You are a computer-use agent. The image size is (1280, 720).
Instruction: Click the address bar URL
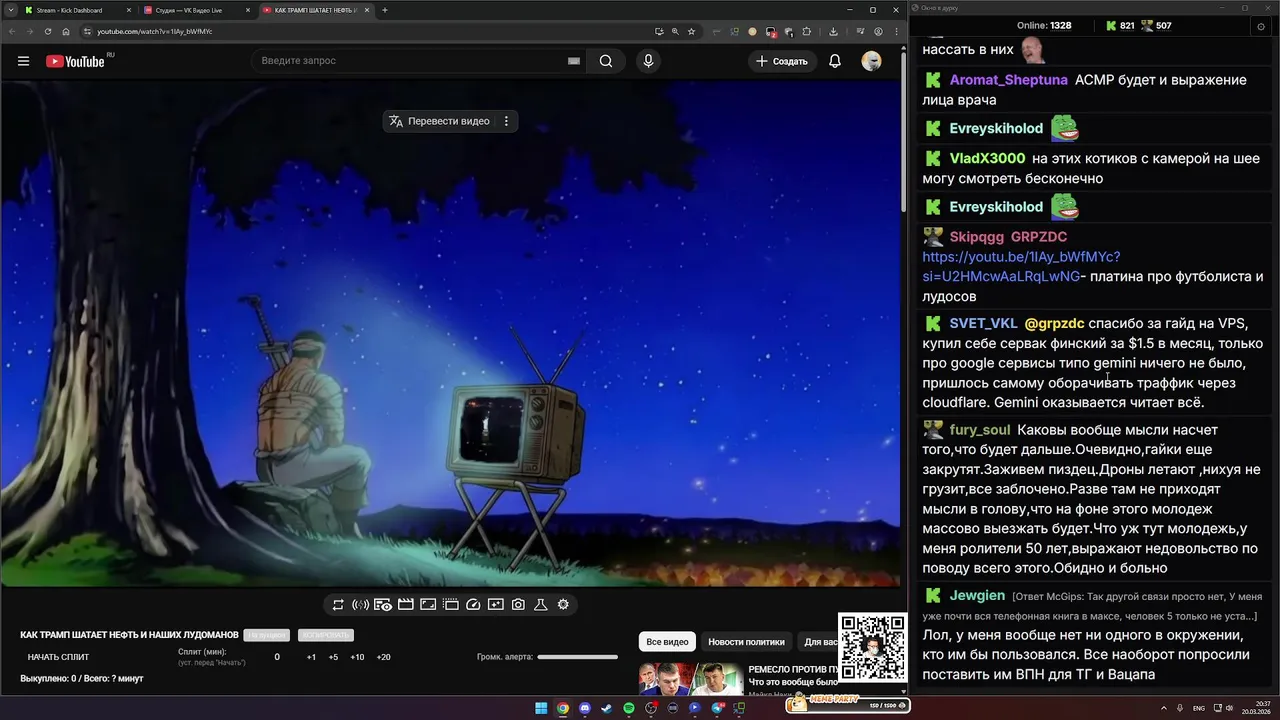point(155,31)
